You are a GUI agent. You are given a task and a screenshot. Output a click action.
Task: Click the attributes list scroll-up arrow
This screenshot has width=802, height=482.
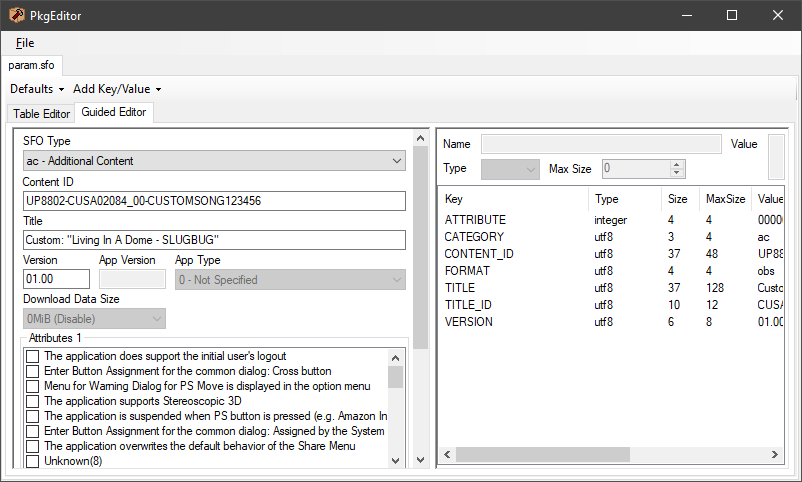click(x=395, y=357)
